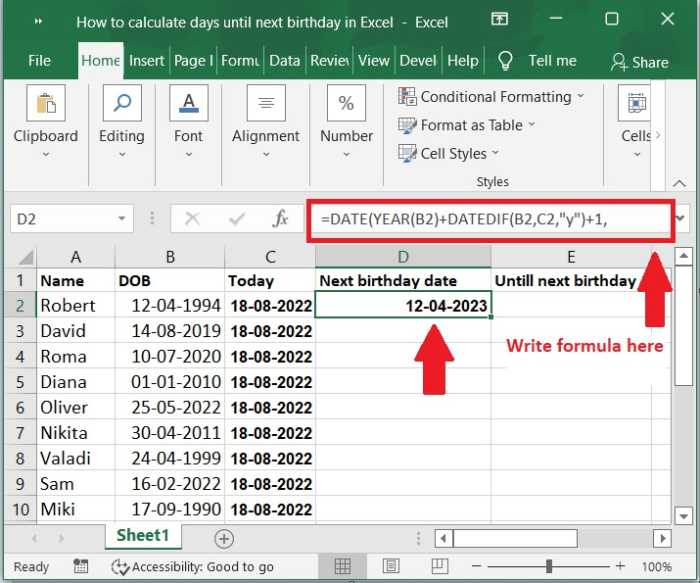Check Accessibility: Good to go status

[194, 567]
